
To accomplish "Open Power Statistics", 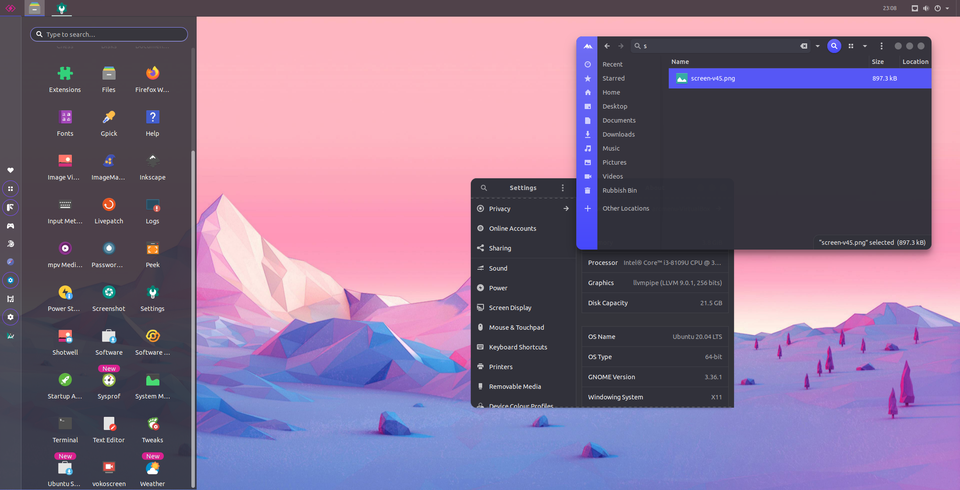I will [65, 299].
